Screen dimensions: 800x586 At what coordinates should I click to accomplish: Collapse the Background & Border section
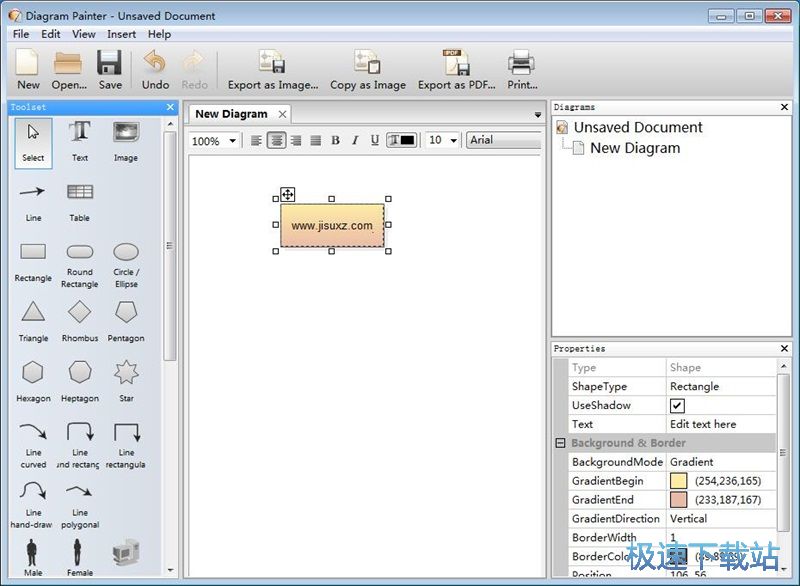(x=560, y=443)
